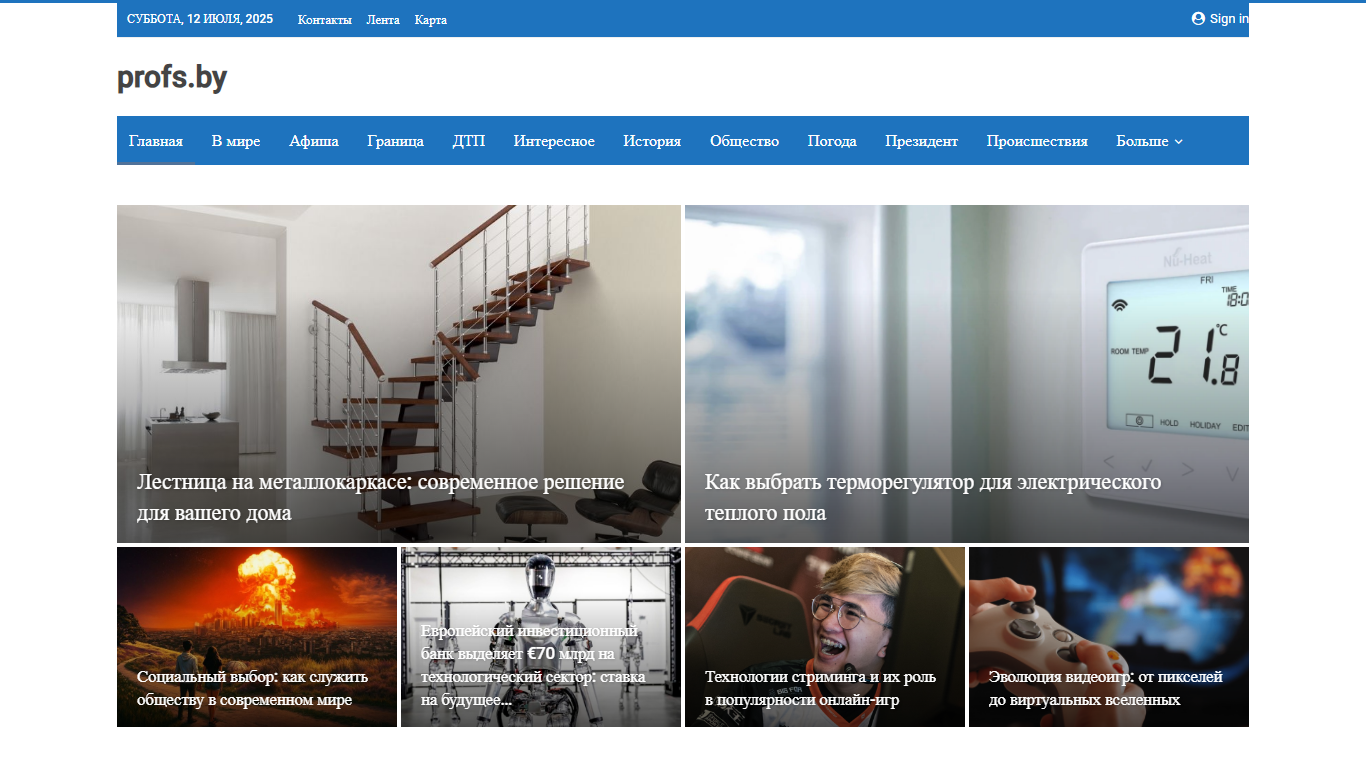
Task: Go to the Интересное section
Action: click(554, 141)
